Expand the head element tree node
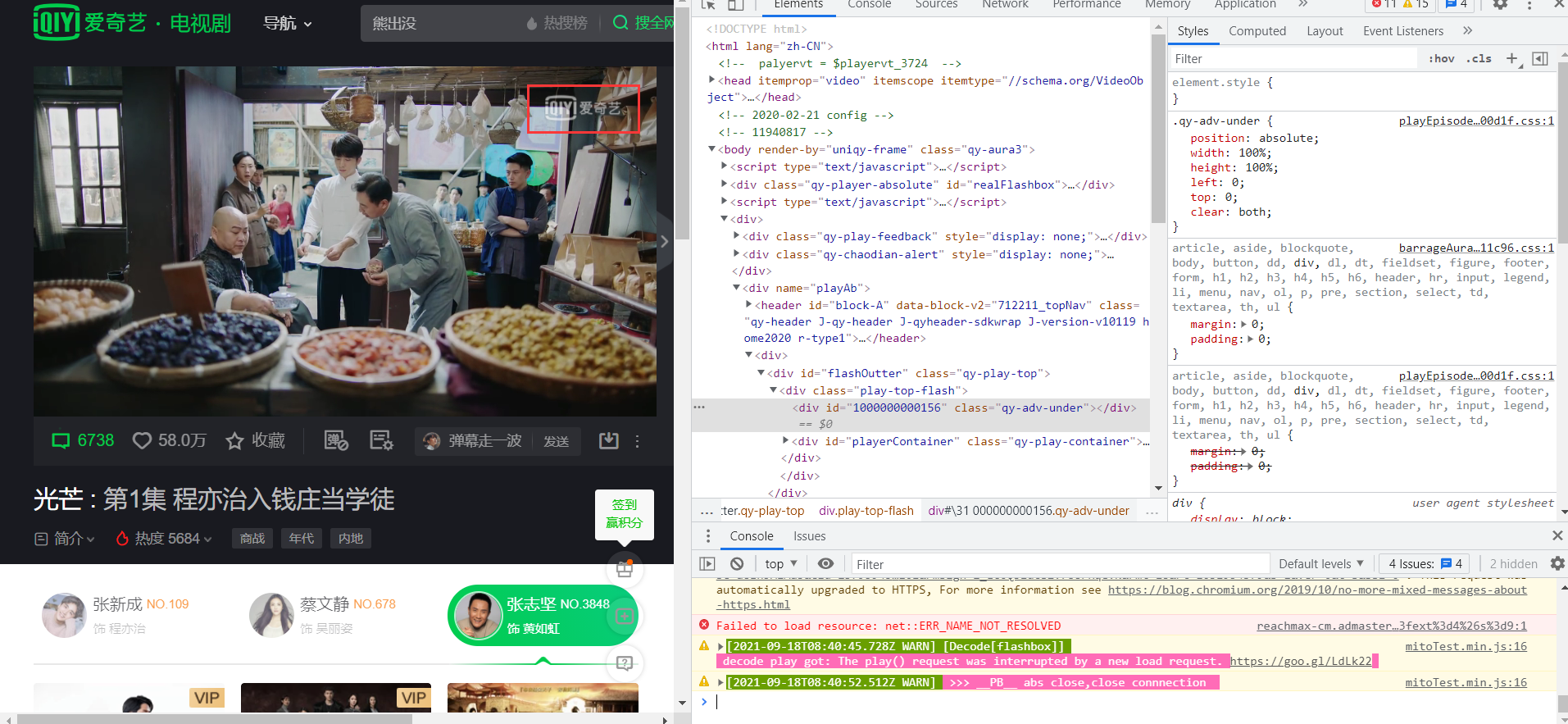This screenshot has height=724, width=1568. (711, 80)
